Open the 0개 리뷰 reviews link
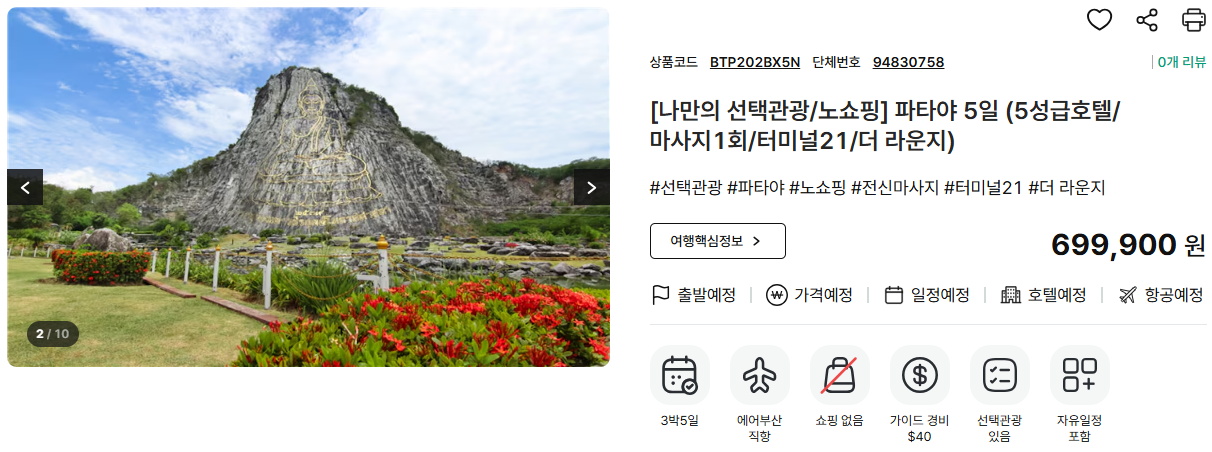 coord(1180,62)
